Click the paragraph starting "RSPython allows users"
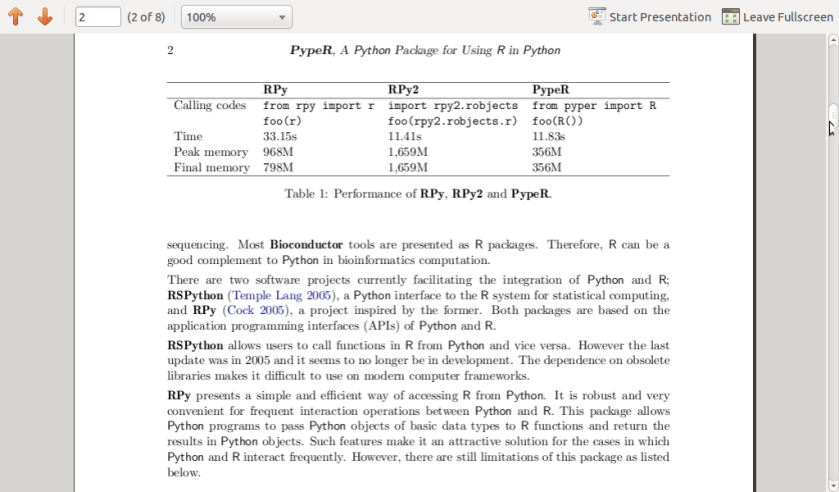This screenshot has height=492, width=839. point(418,360)
